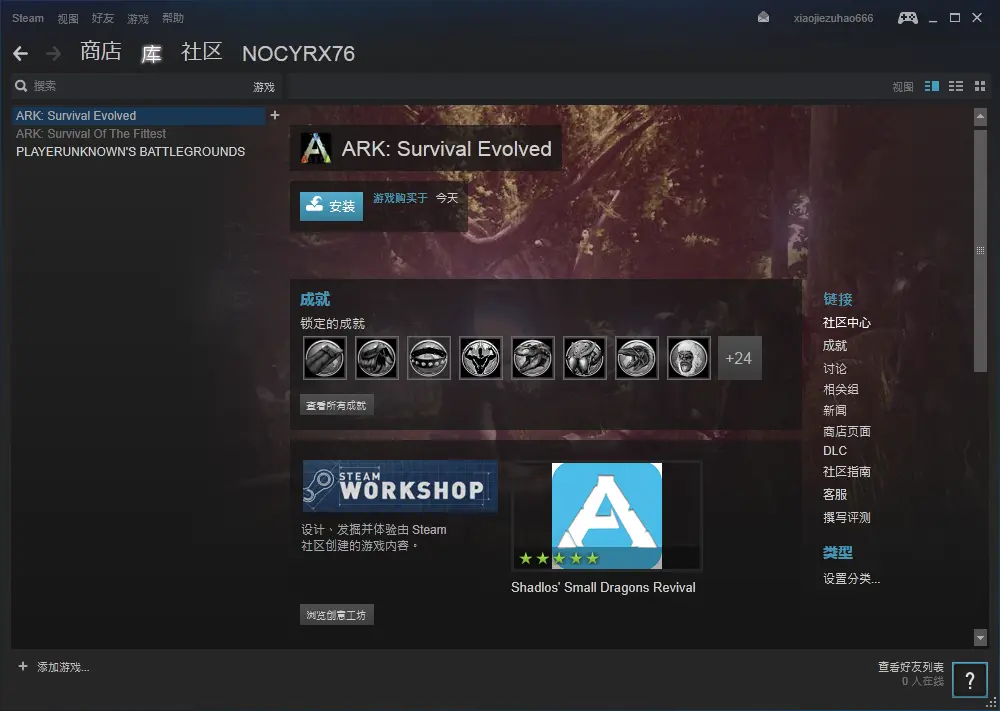1000x711 pixels.
Task: Click the 安装 install button
Action: coord(332,206)
